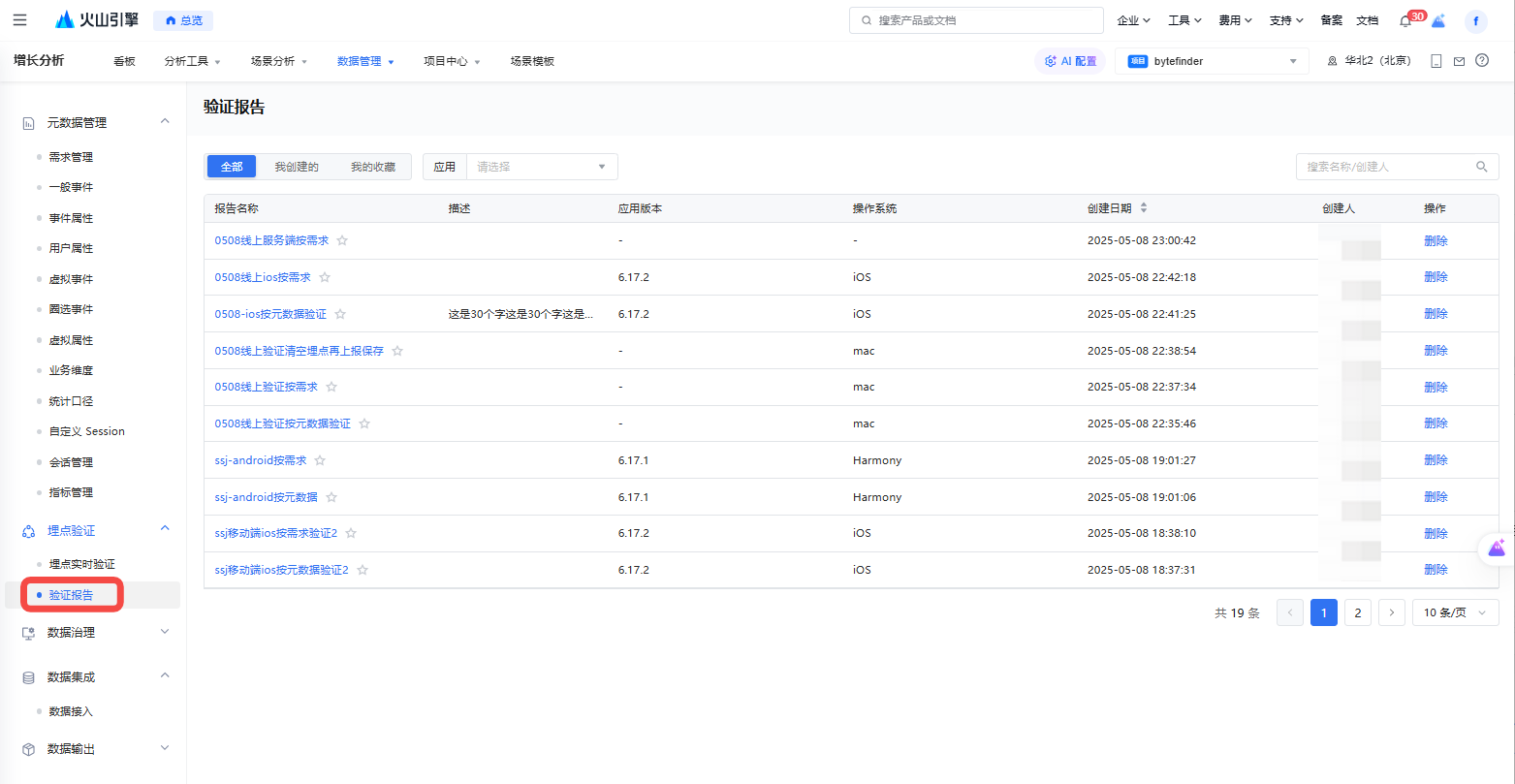Screen dimensions: 1515x784
Task: Delete the ssj移动端ios按元数据验证2 report
Action: [x=1436, y=570]
